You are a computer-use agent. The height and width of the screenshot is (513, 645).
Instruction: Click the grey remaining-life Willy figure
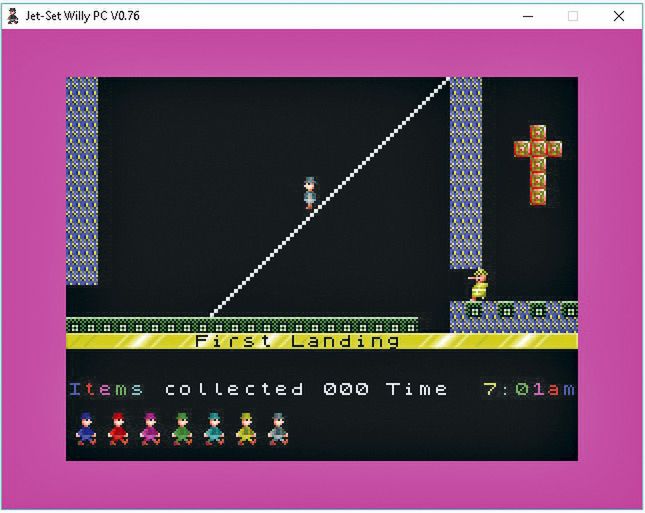[x=278, y=429]
